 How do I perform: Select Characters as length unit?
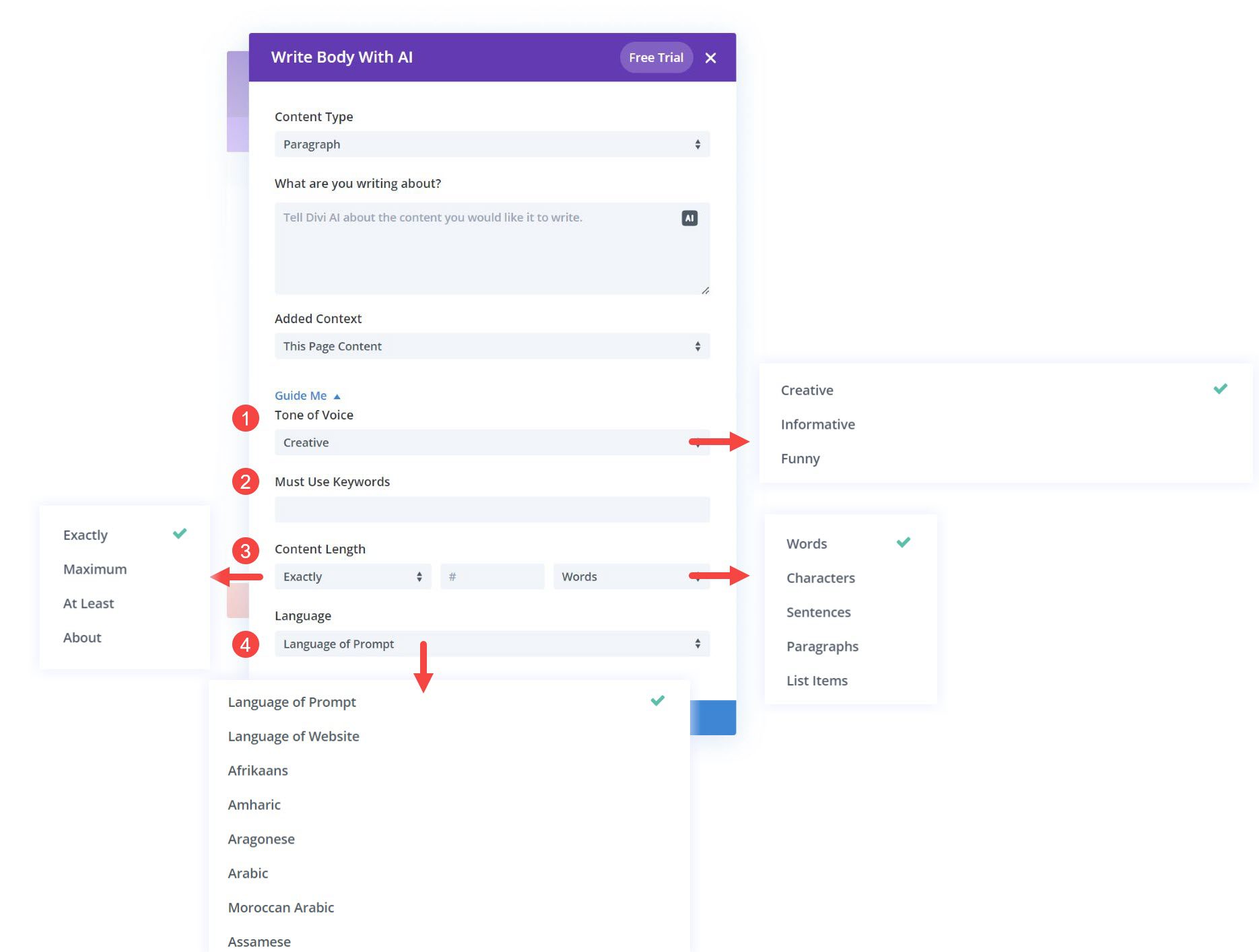pyautogui.click(x=820, y=578)
